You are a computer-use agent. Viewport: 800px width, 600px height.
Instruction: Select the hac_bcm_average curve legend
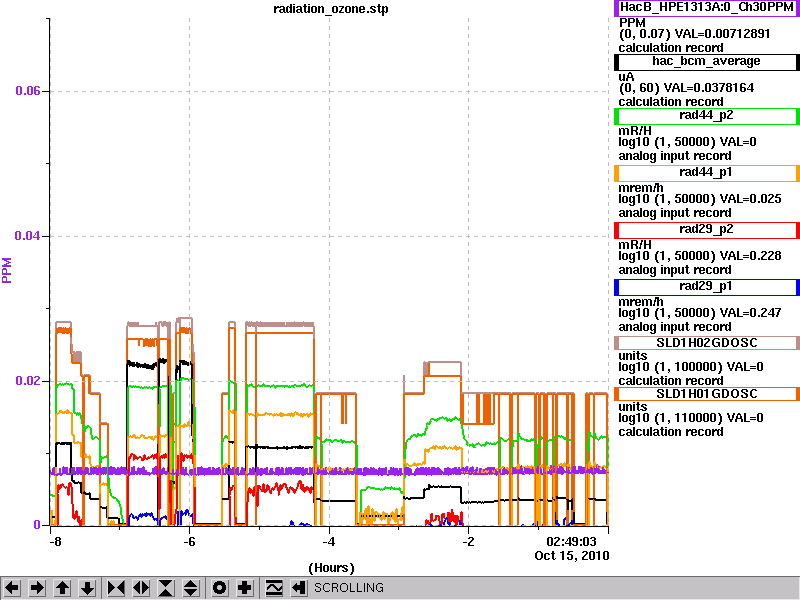point(707,62)
